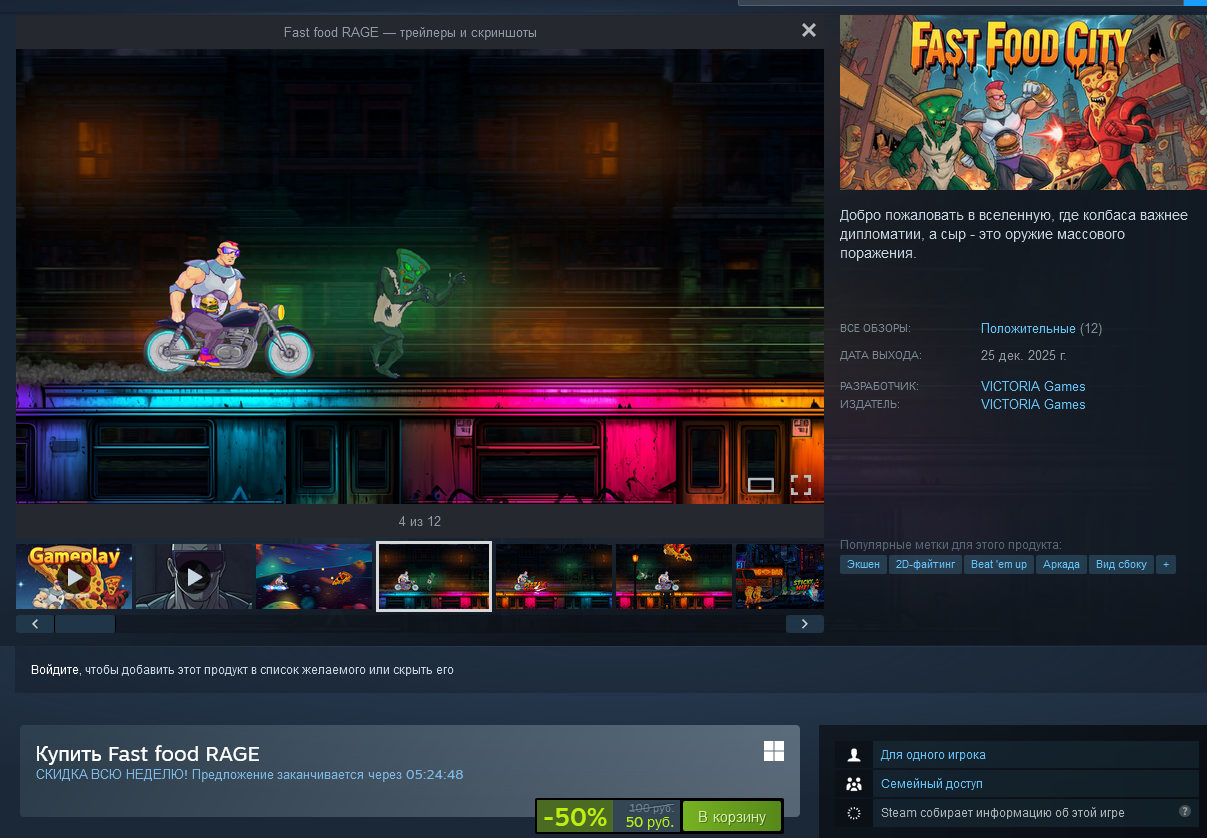Enter fullscreen via the corner brackets icon

801,485
